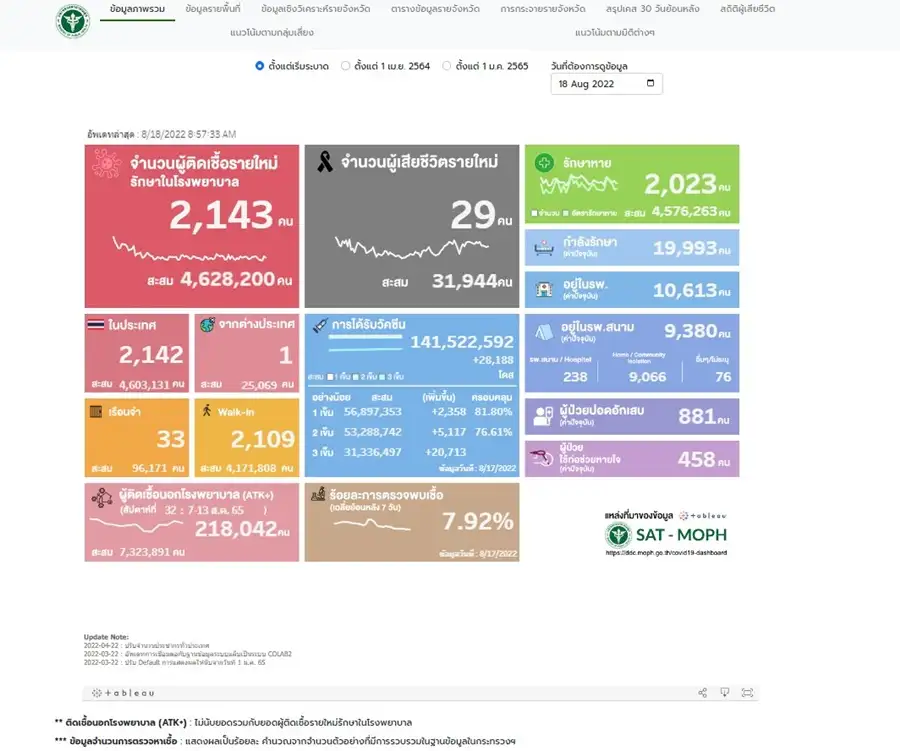Select the 'ตั้งแต่ 1 เม.ย. 2564' radio option
Viewport: 900px width, 751px height.
point(345,66)
